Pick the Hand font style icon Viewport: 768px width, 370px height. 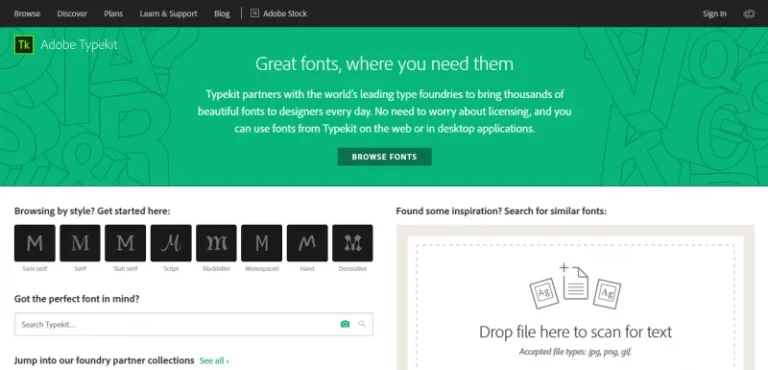click(307, 243)
